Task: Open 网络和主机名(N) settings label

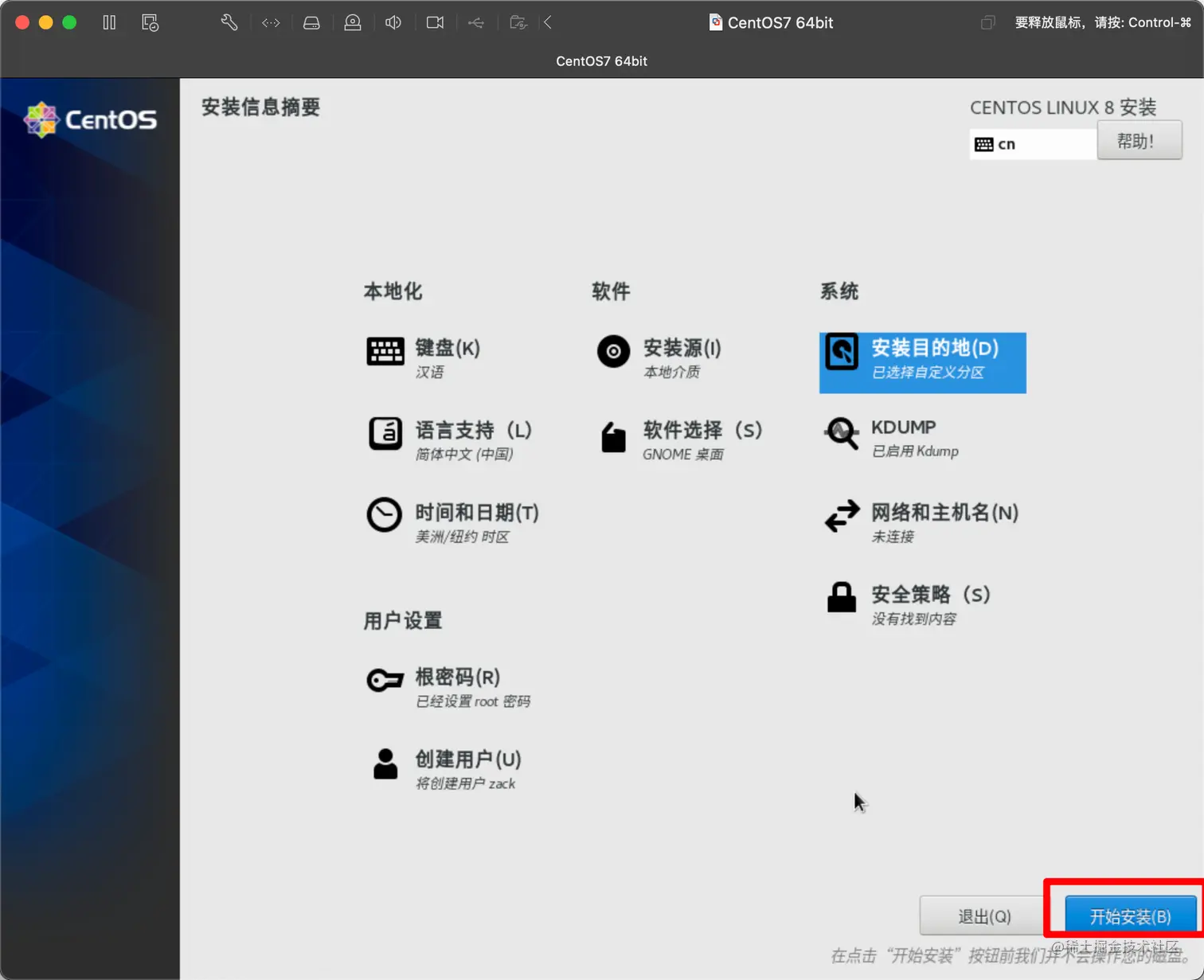Action: click(x=945, y=513)
